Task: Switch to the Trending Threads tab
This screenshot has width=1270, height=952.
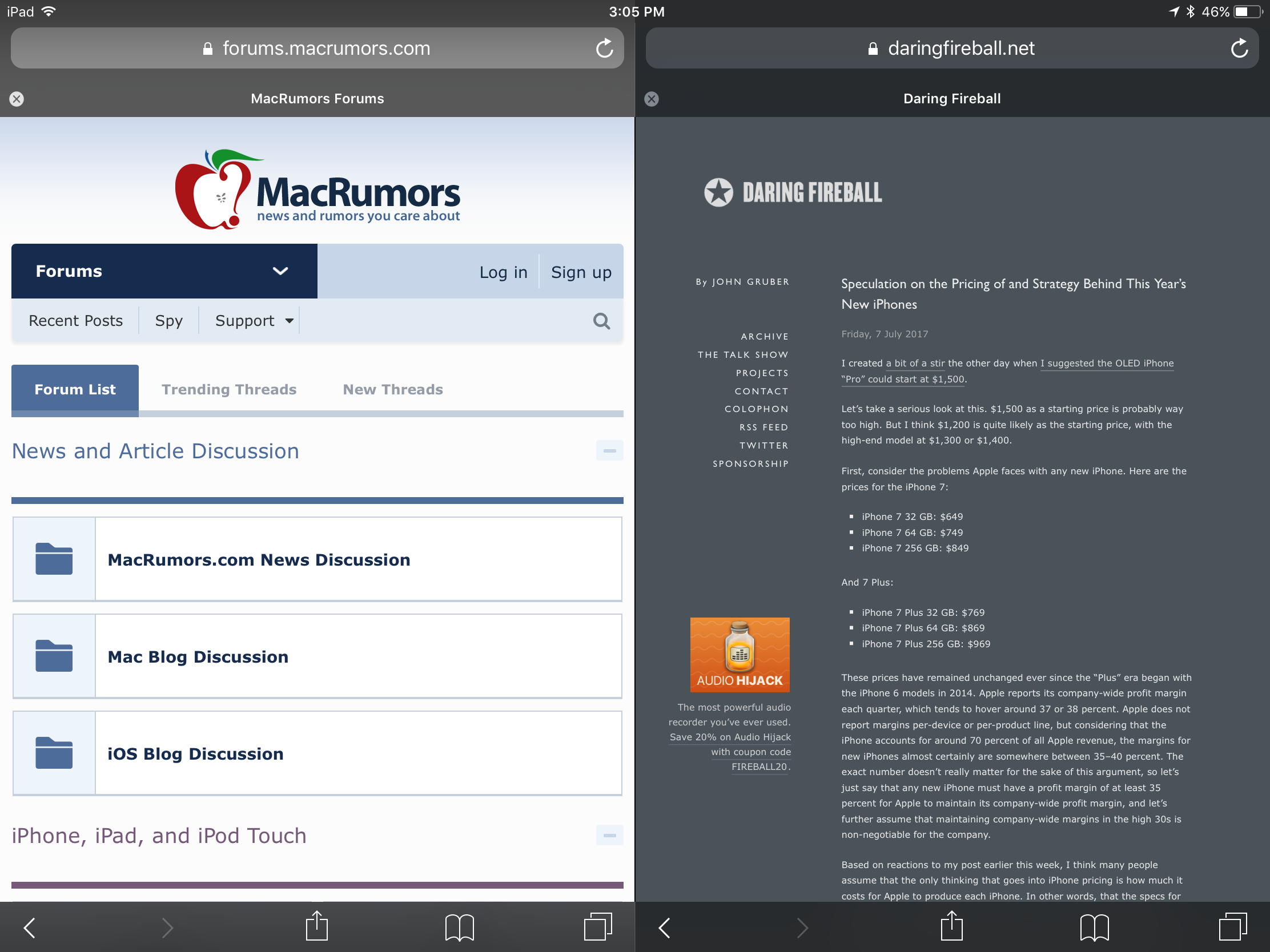Action: tap(229, 389)
